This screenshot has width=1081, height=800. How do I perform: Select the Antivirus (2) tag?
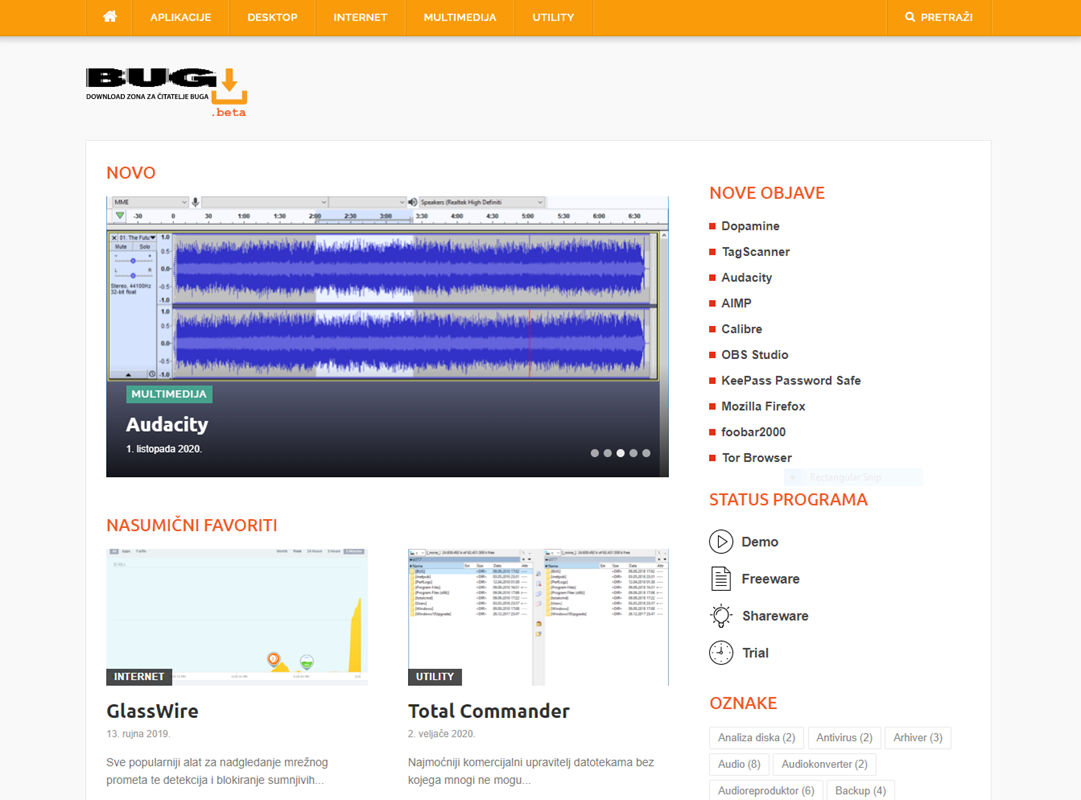[x=845, y=738]
